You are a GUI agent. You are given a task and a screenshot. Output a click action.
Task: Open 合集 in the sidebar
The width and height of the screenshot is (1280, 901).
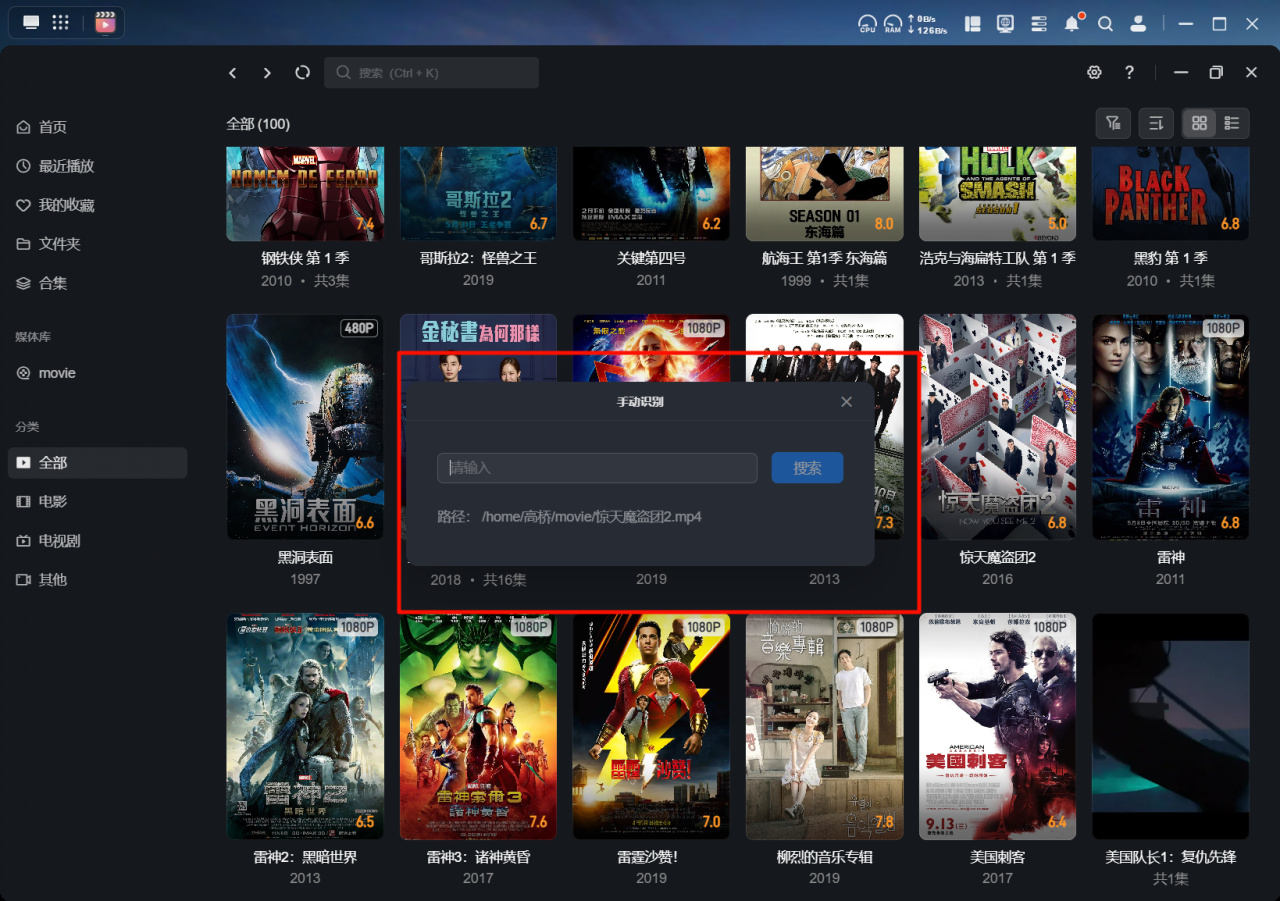(98, 283)
